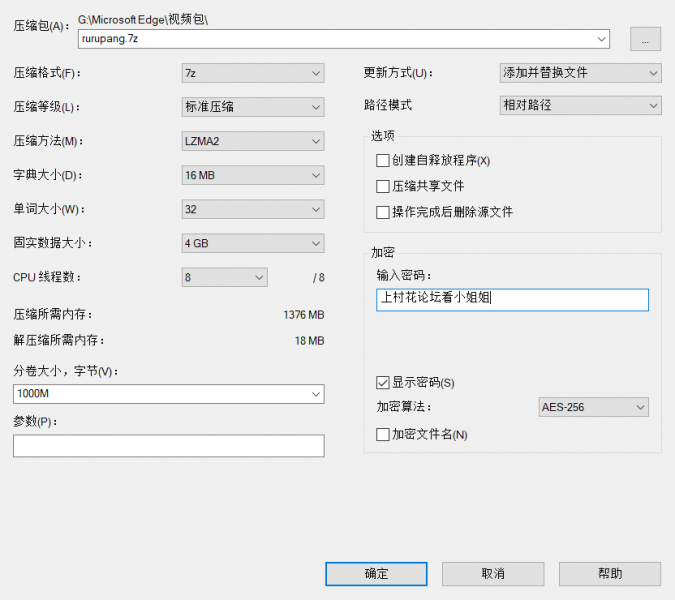Image resolution: width=675 pixels, height=600 pixels.
Task: Open the 加密算法 AES-256 dropdown
Action: 592,407
